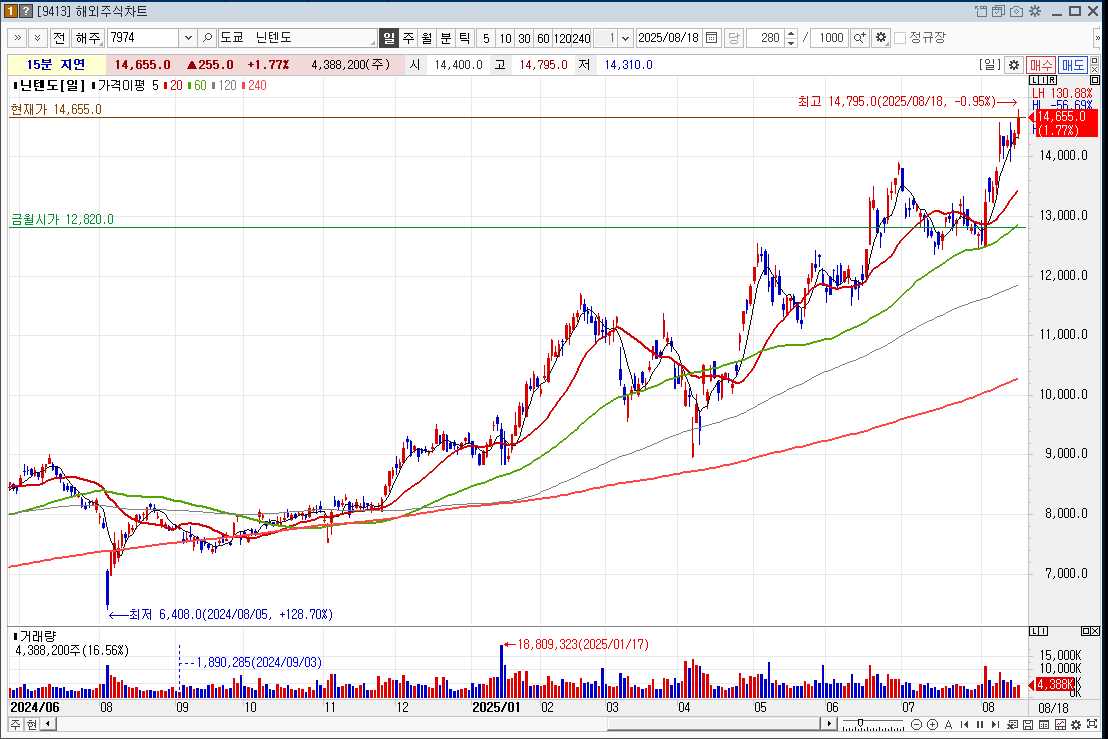Open the stock code 7974 dropdown
The height and width of the screenshot is (739, 1108).
pos(188,38)
